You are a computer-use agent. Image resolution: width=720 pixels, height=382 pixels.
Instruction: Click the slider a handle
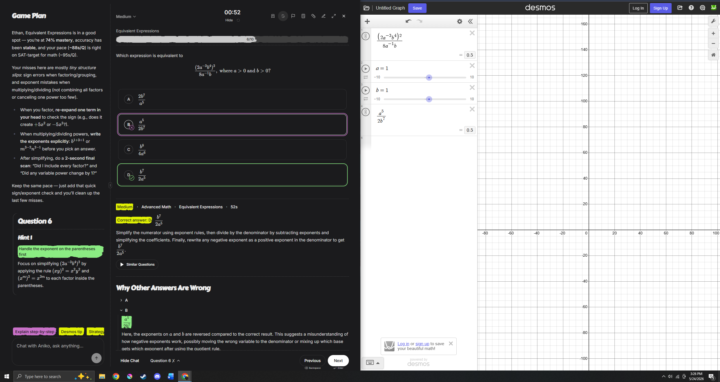tap(429, 77)
